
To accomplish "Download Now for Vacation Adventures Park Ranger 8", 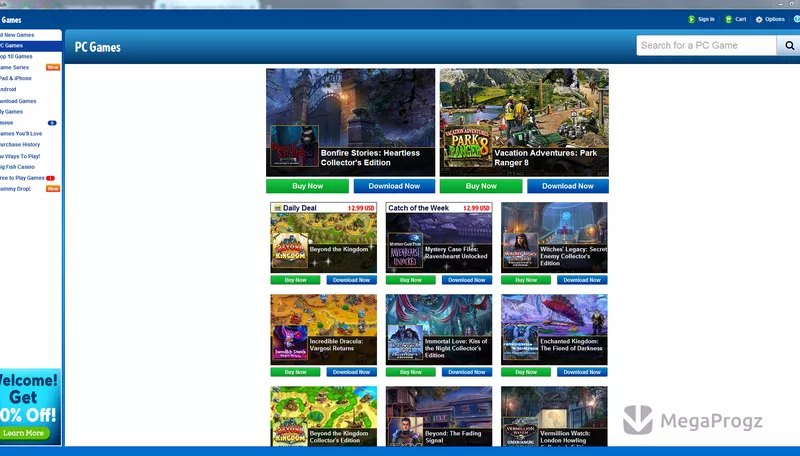I will pyautogui.click(x=568, y=186).
